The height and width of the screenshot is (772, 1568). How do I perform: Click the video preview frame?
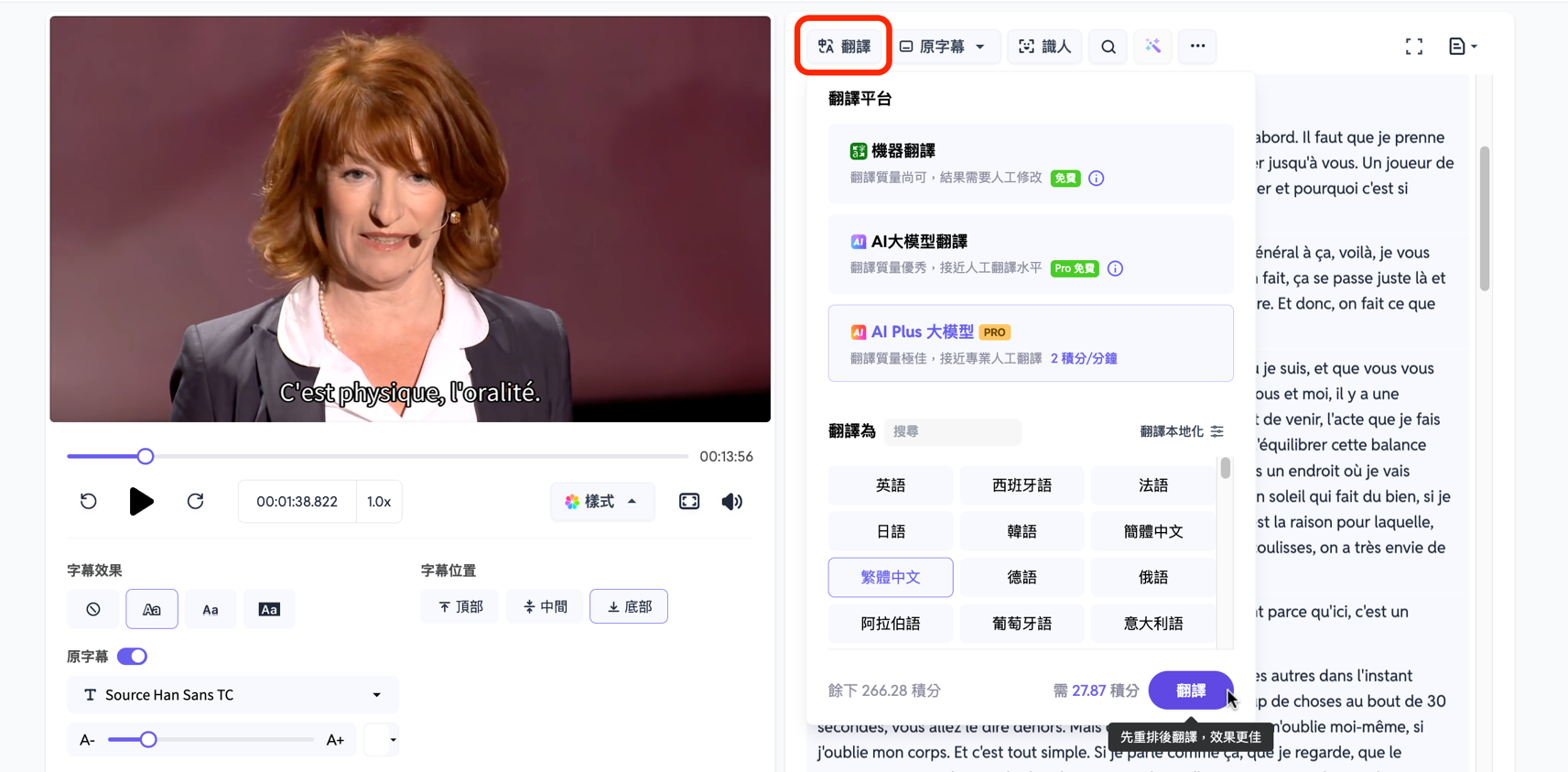pyautogui.click(x=410, y=219)
